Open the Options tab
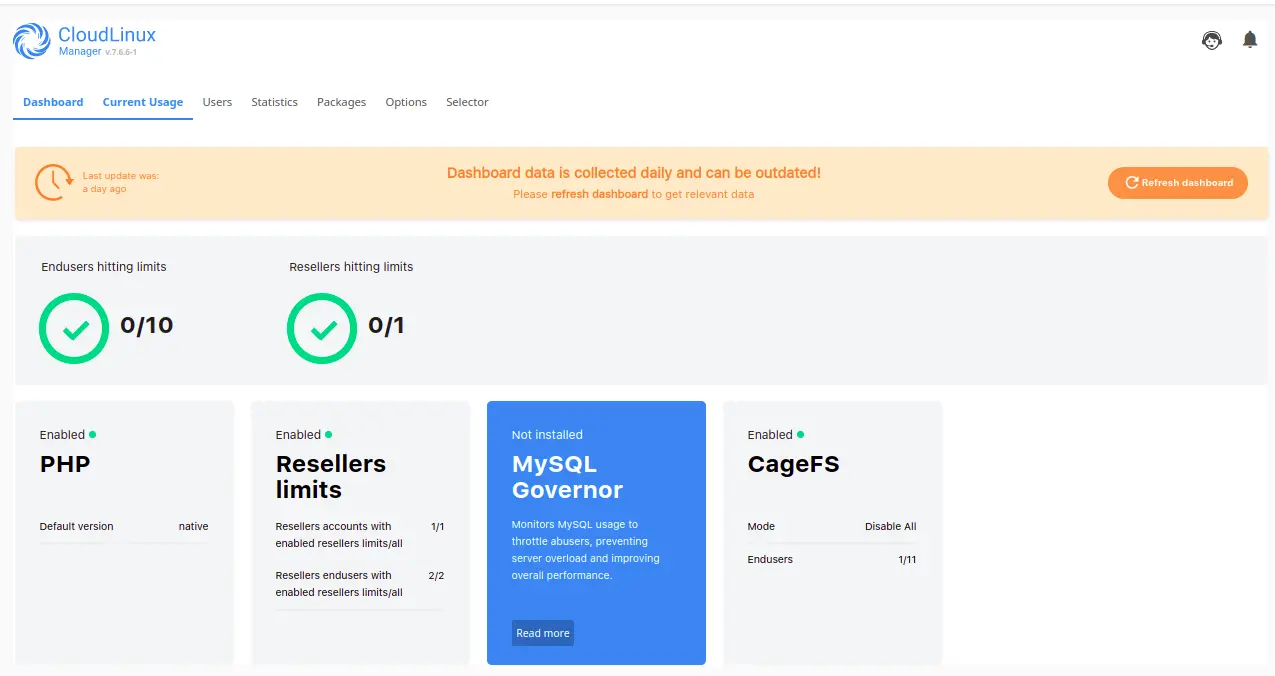This screenshot has width=1275, height=676. 406,102
